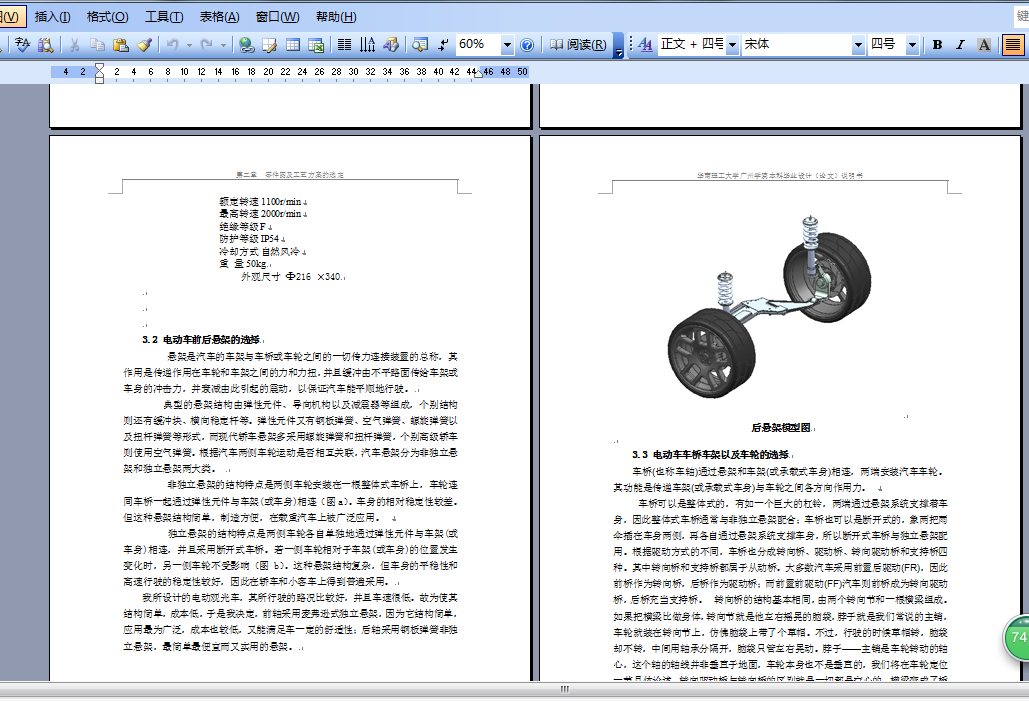Click line 外观尺寸 Φ216 ×340
Viewport: 1029px width, 701px height.
click(x=291, y=277)
